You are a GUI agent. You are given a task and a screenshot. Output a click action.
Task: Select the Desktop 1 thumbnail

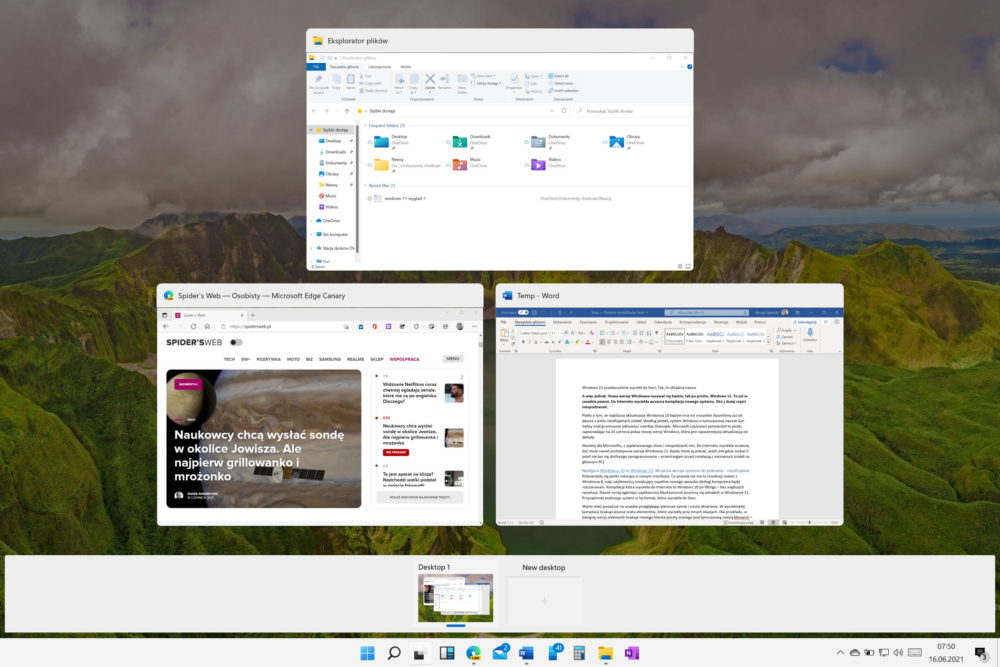pyautogui.click(x=455, y=598)
